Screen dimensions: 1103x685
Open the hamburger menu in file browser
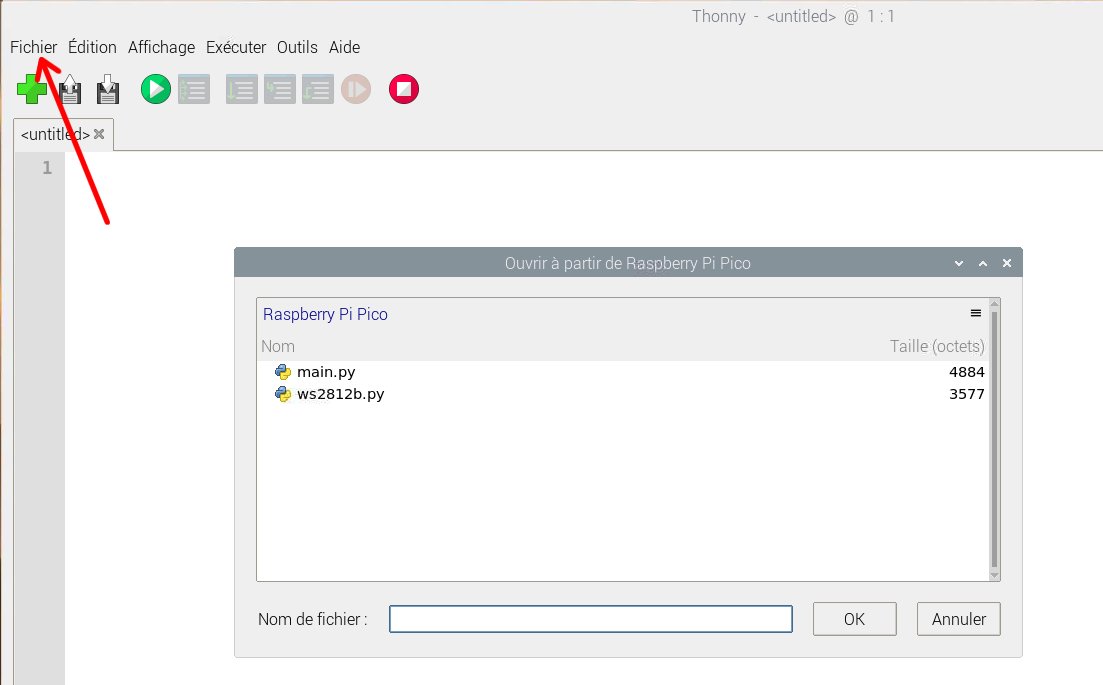(976, 313)
